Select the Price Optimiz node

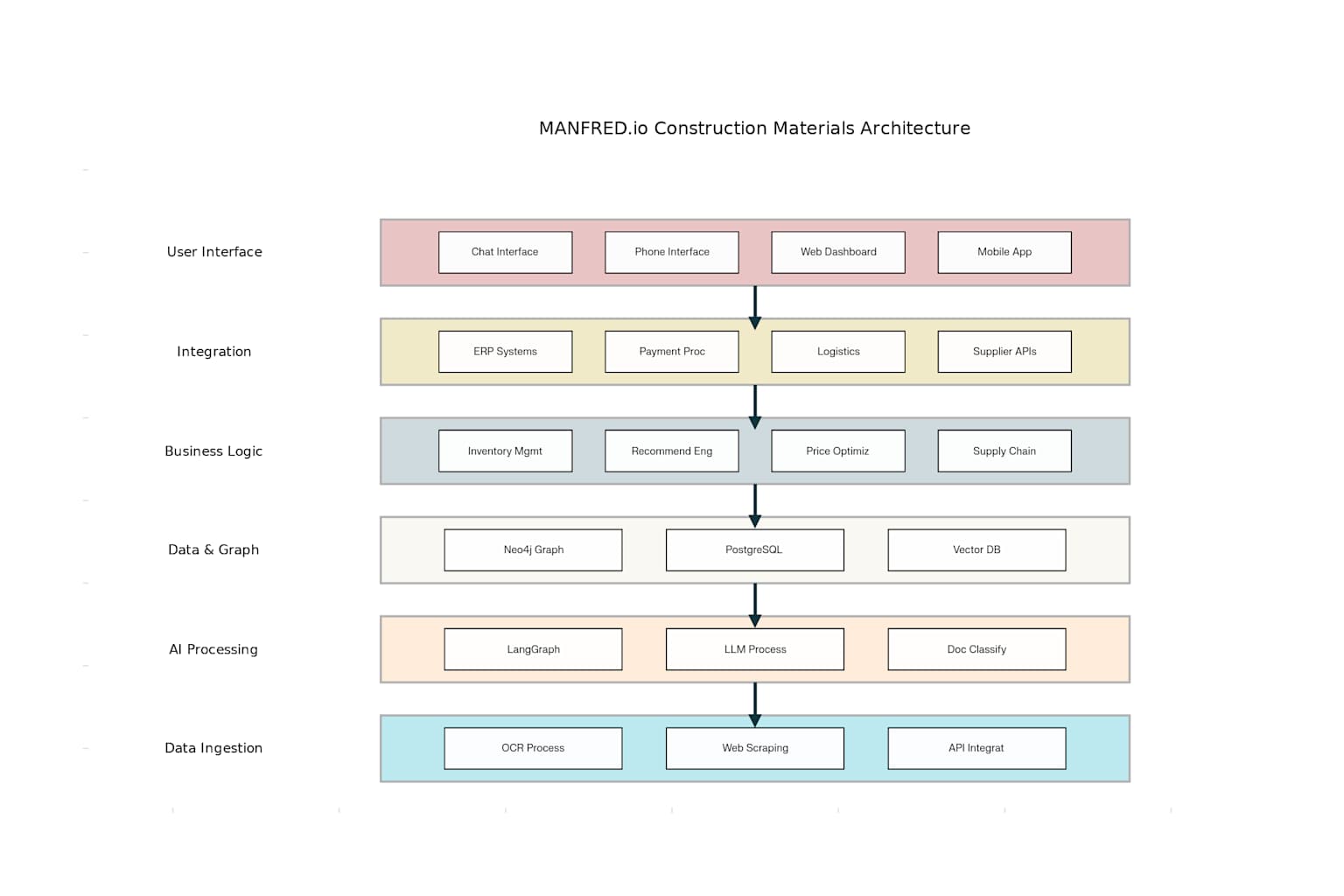click(837, 451)
